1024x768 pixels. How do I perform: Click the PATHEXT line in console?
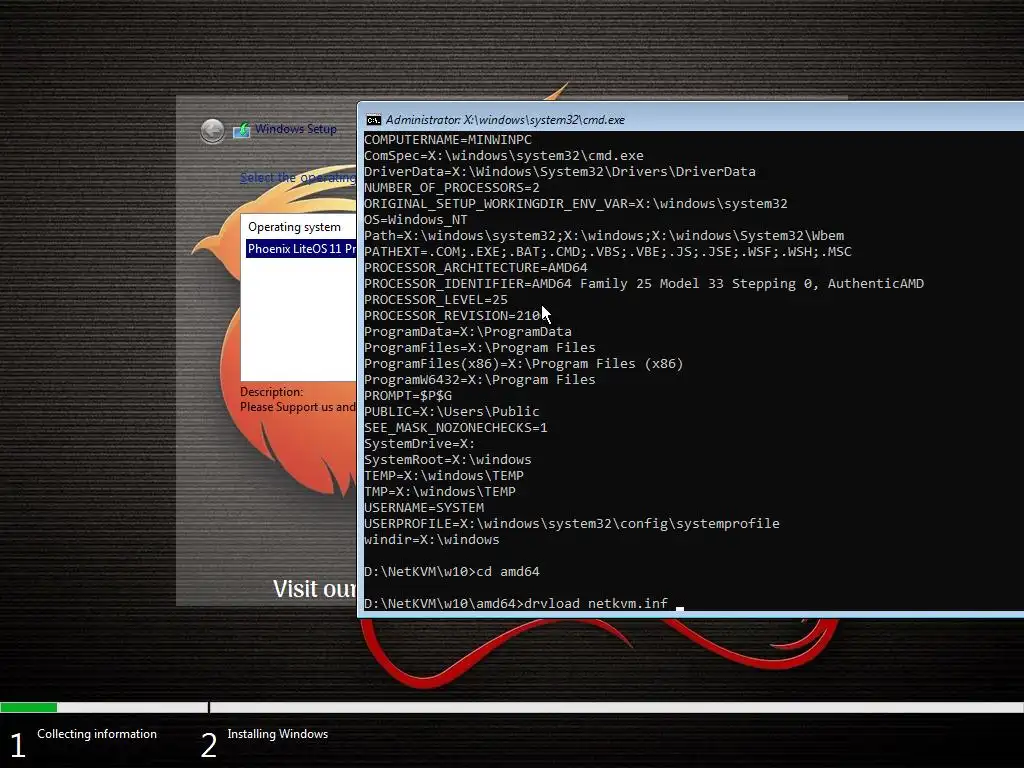click(x=608, y=251)
